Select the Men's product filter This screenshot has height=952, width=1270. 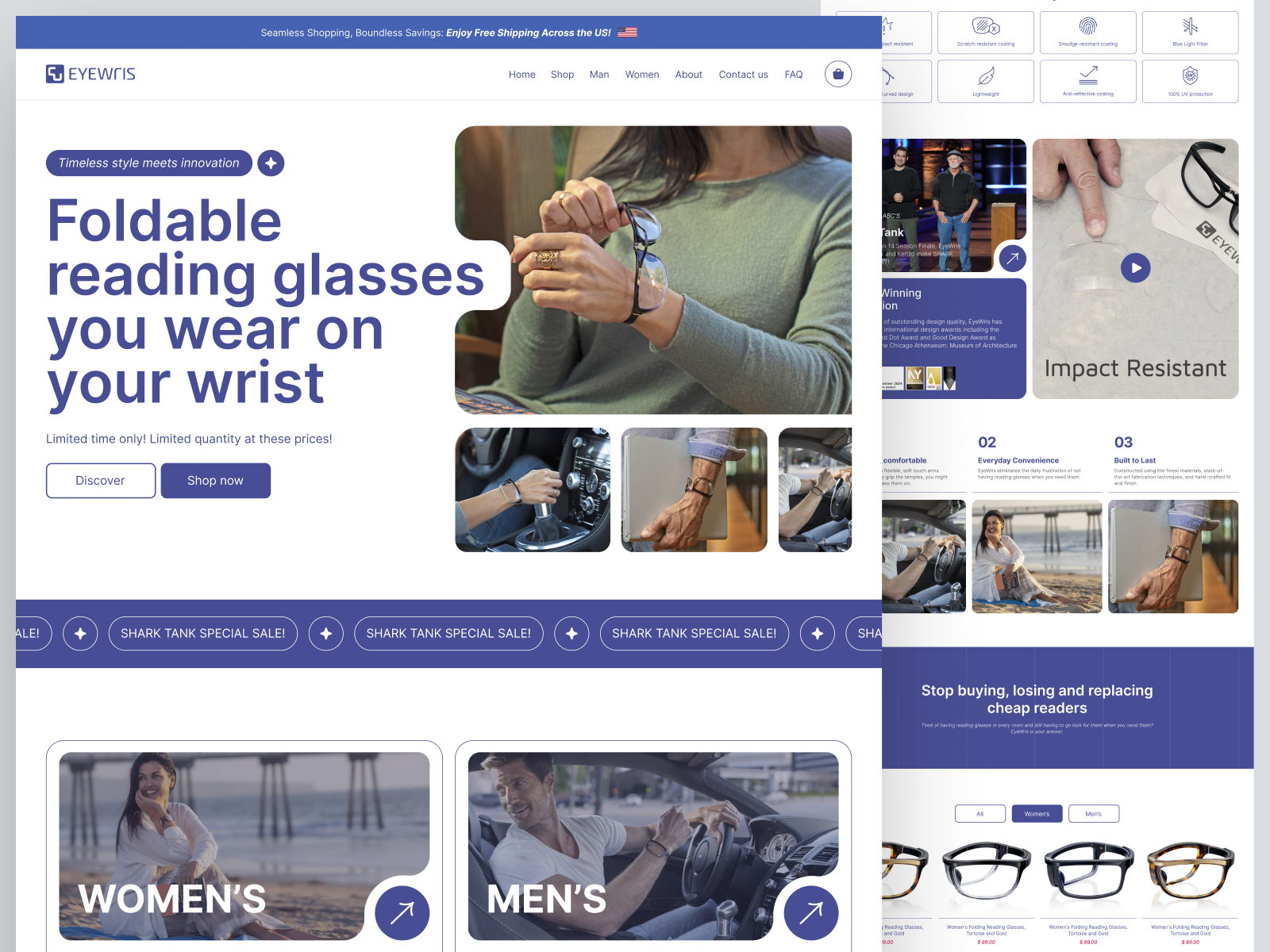tap(1094, 813)
